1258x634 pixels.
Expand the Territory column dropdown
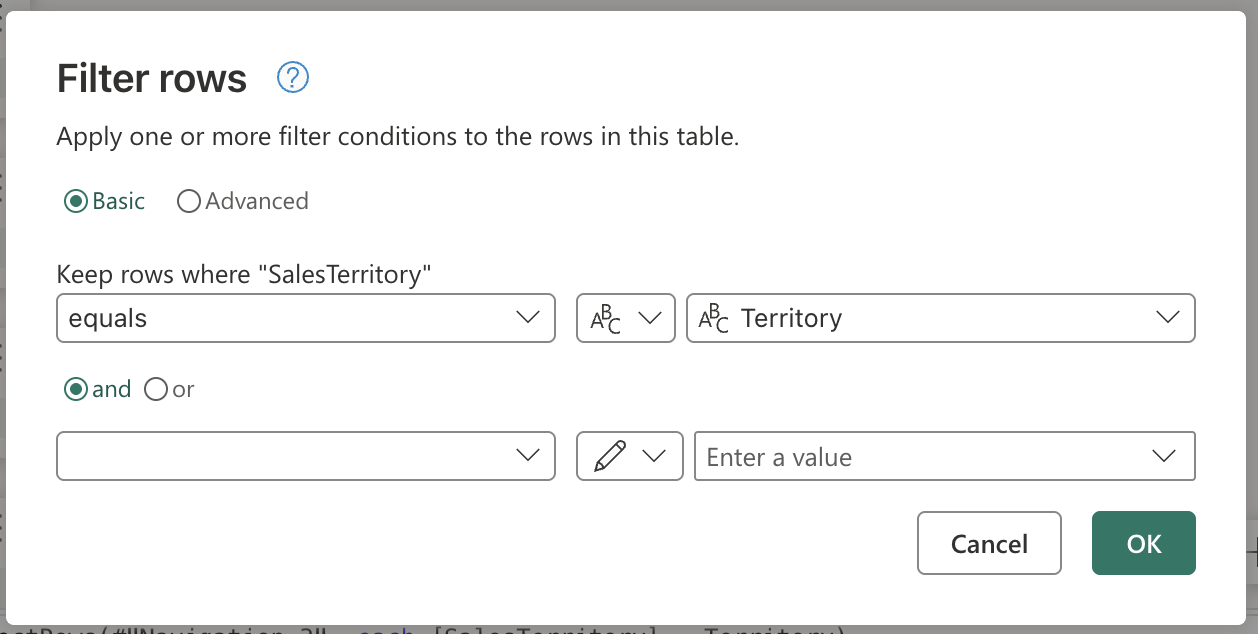point(940,317)
